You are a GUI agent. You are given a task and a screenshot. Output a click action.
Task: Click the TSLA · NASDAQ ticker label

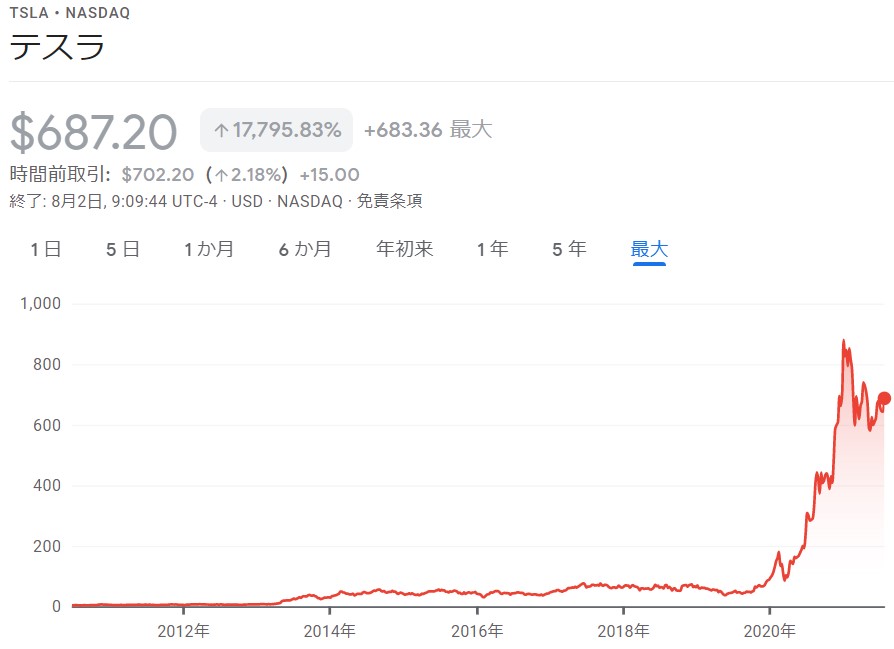point(70,13)
